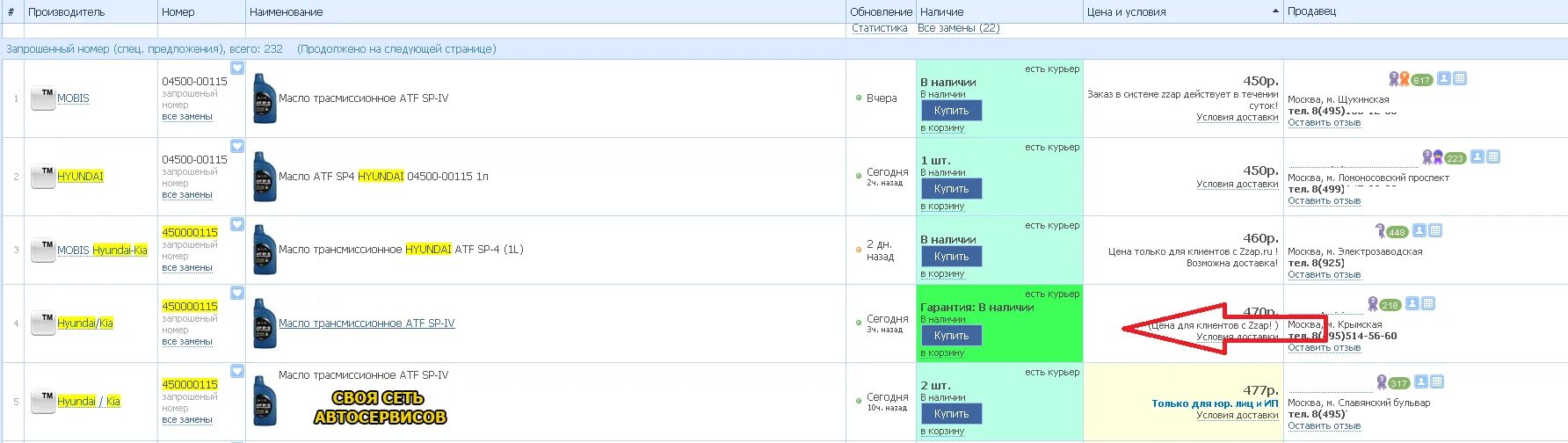Click favorites heart in Hyundai/Kia row 4
This screenshot has height=443, width=1568.
[x=237, y=293]
